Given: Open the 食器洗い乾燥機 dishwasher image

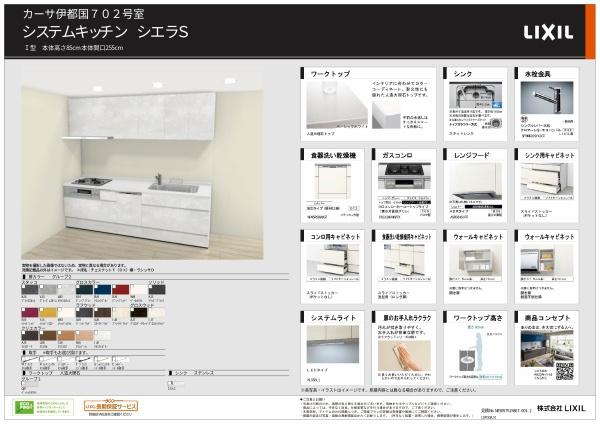Looking at the screenshot, I should [x=332, y=182].
